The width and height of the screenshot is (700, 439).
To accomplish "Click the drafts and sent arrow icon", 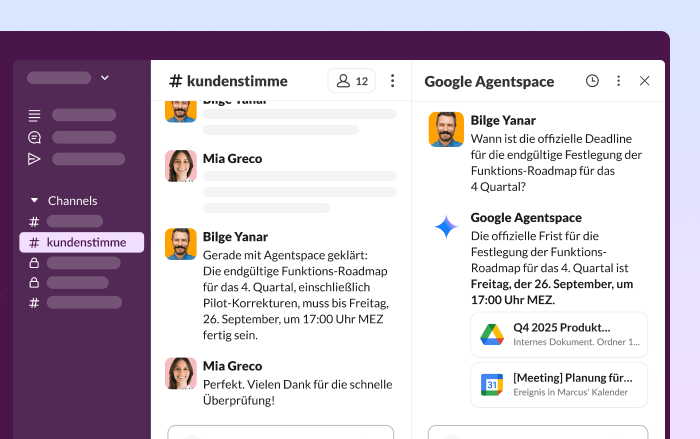I will pos(35,159).
